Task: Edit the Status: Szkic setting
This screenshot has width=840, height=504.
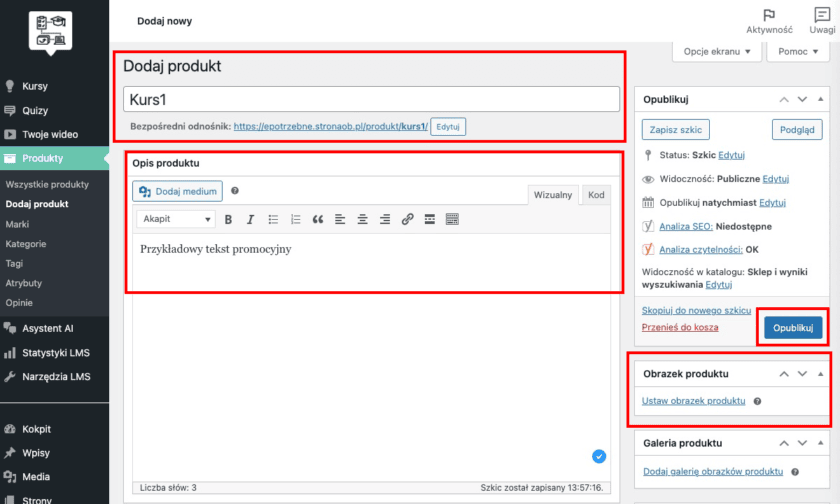Action: click(x=731, y=155)
